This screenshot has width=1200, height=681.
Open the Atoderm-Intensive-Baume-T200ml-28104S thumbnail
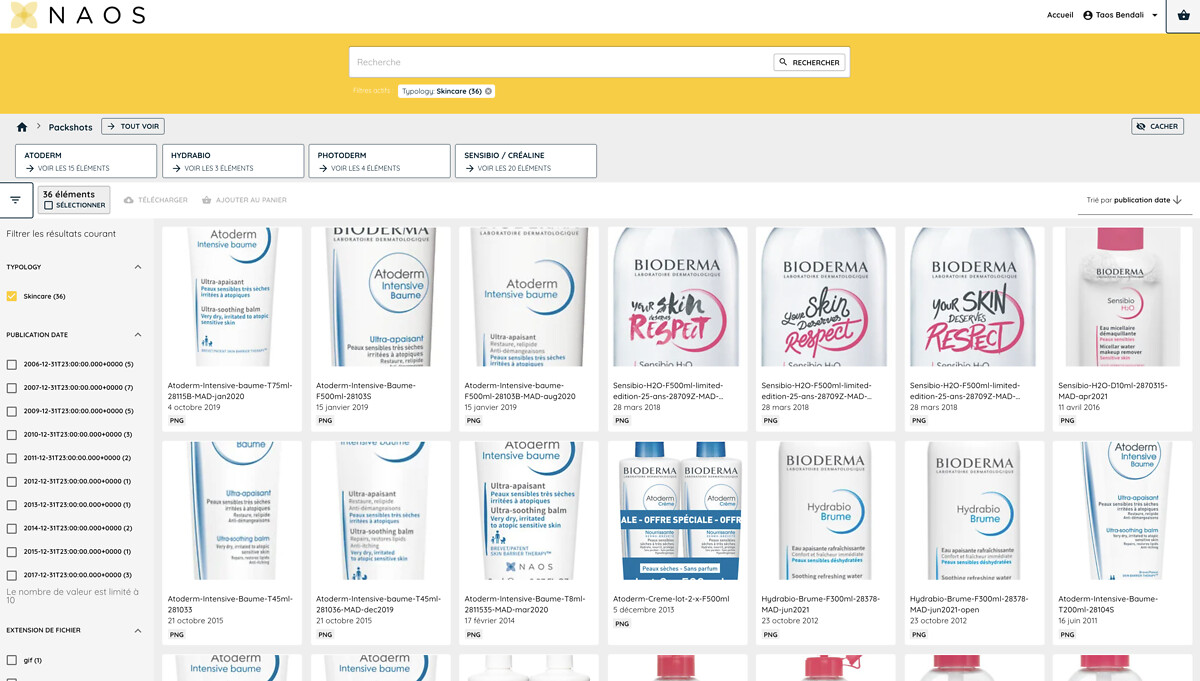tap(1123, 511)
